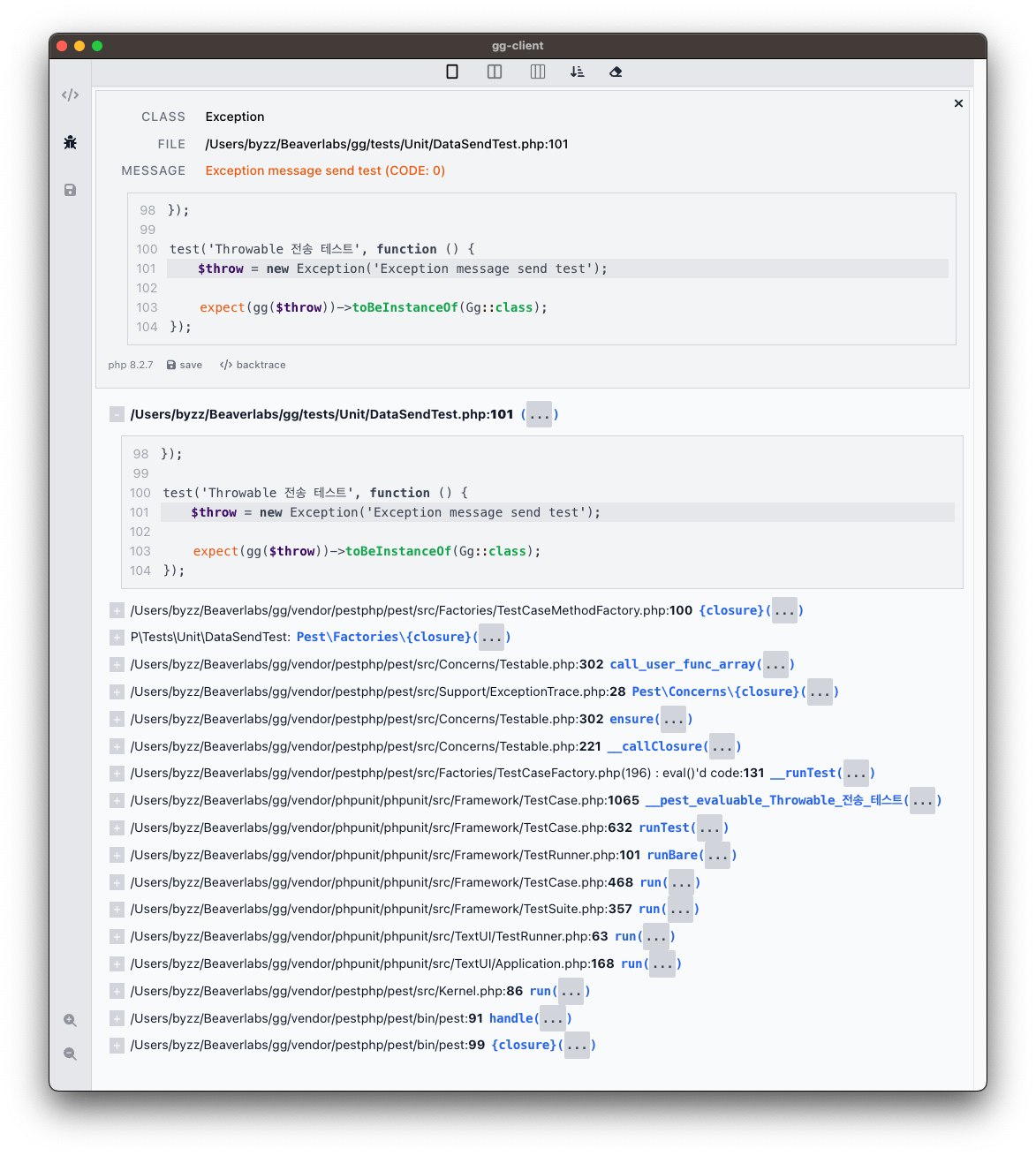The width and height of the screenshot is (1036, 1156).
Task: Clear all entries with eraser icon
Action: click(x=616, y=72)
